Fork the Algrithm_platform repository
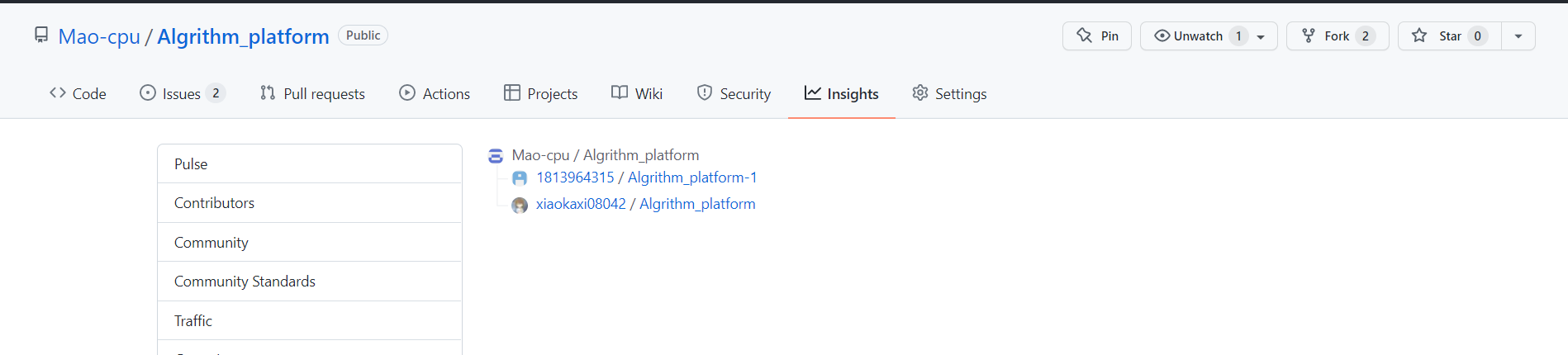 pos(1337,36)
